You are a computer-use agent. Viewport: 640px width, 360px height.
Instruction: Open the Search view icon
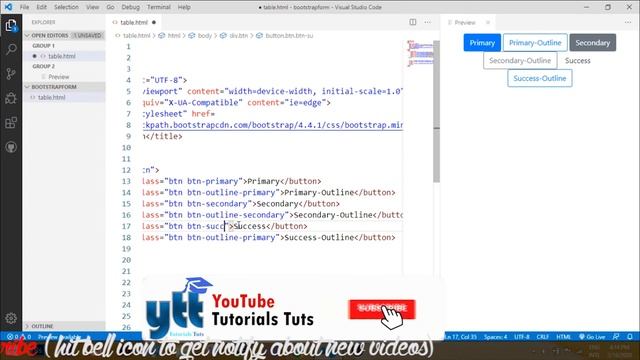(11, 49)
